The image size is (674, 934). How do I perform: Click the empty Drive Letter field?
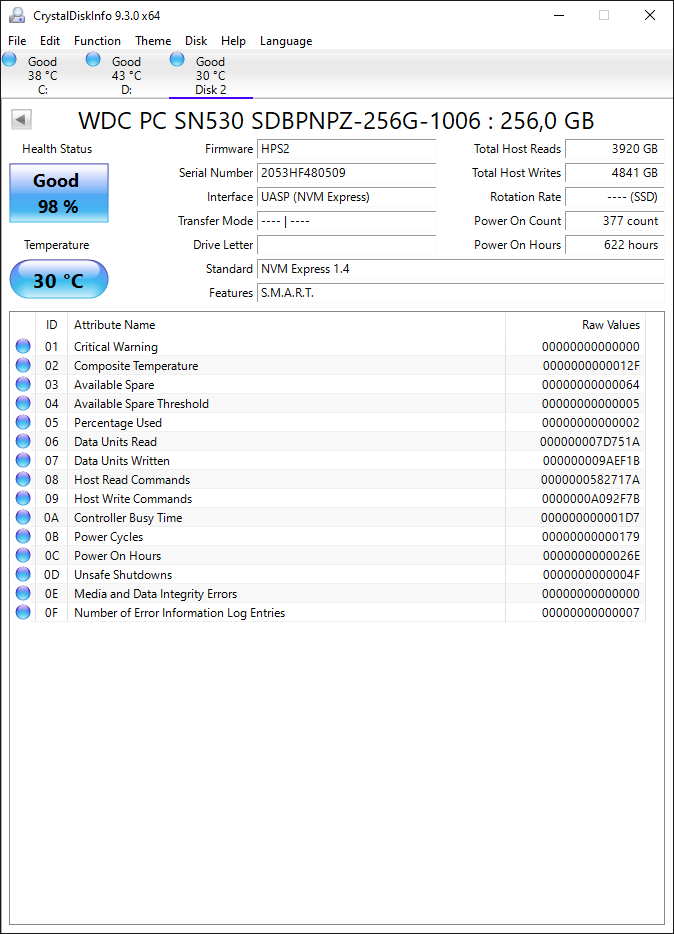pyautogui.click(x=347, y=245)
